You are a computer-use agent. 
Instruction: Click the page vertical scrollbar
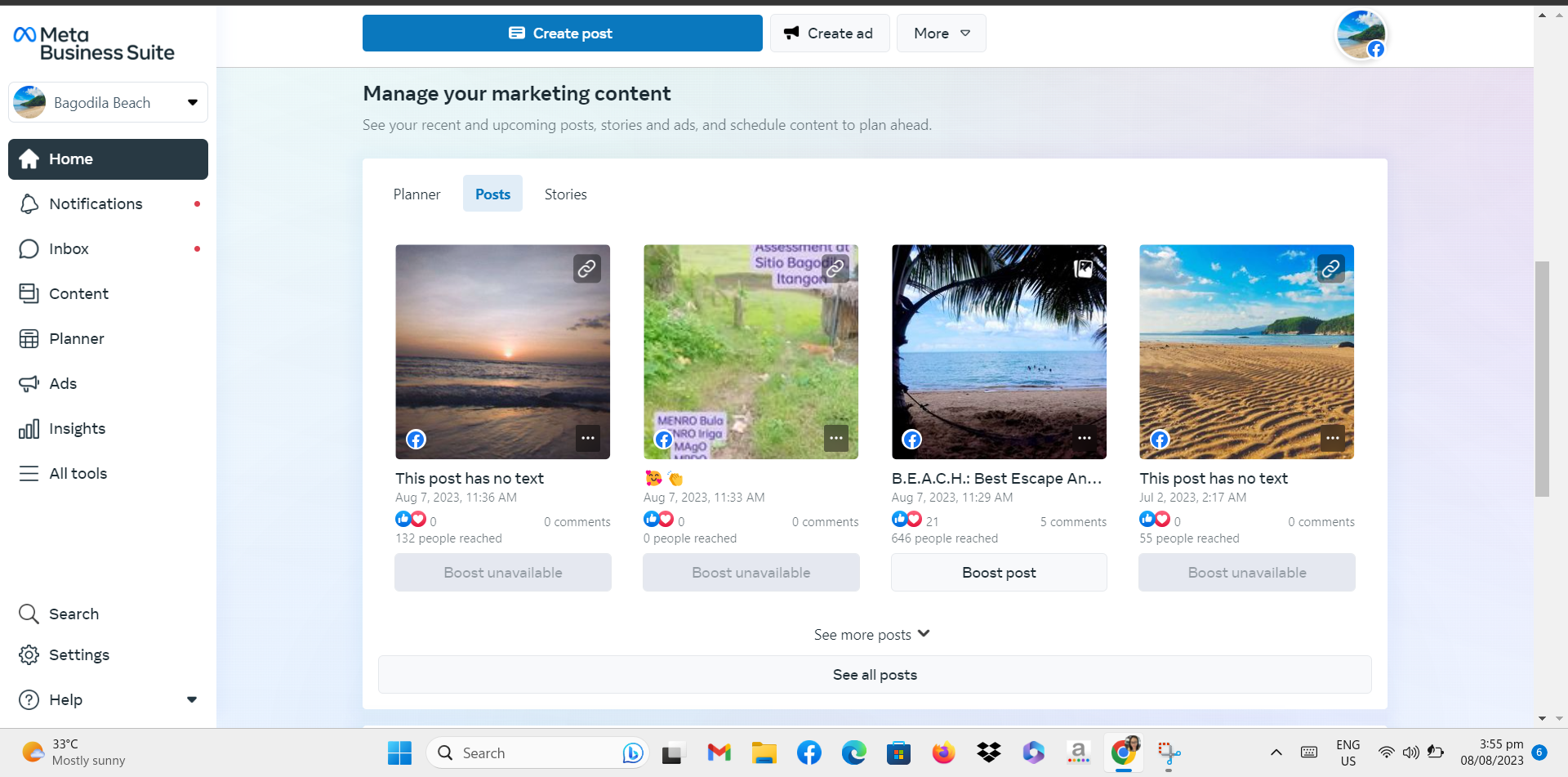click(x=1542, y=379)
